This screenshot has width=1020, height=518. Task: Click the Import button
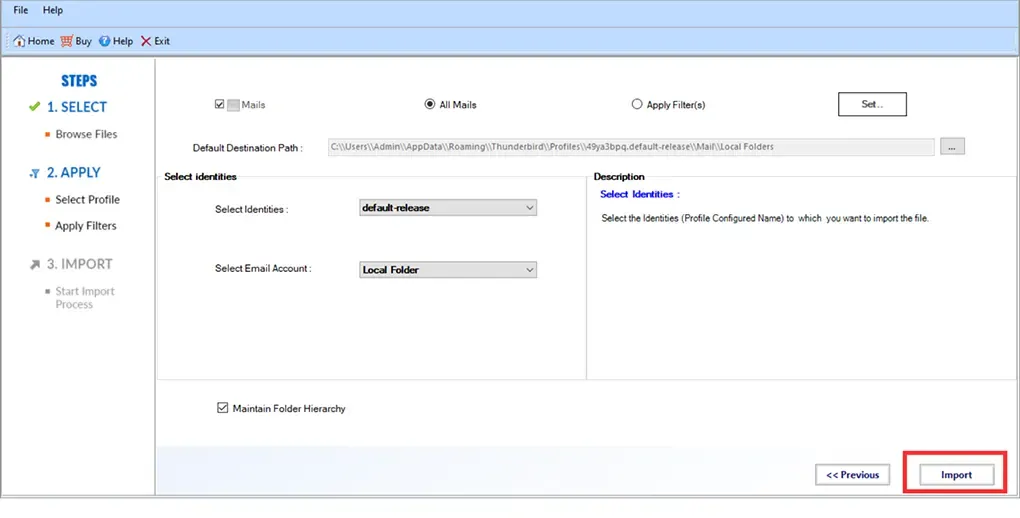956,474
